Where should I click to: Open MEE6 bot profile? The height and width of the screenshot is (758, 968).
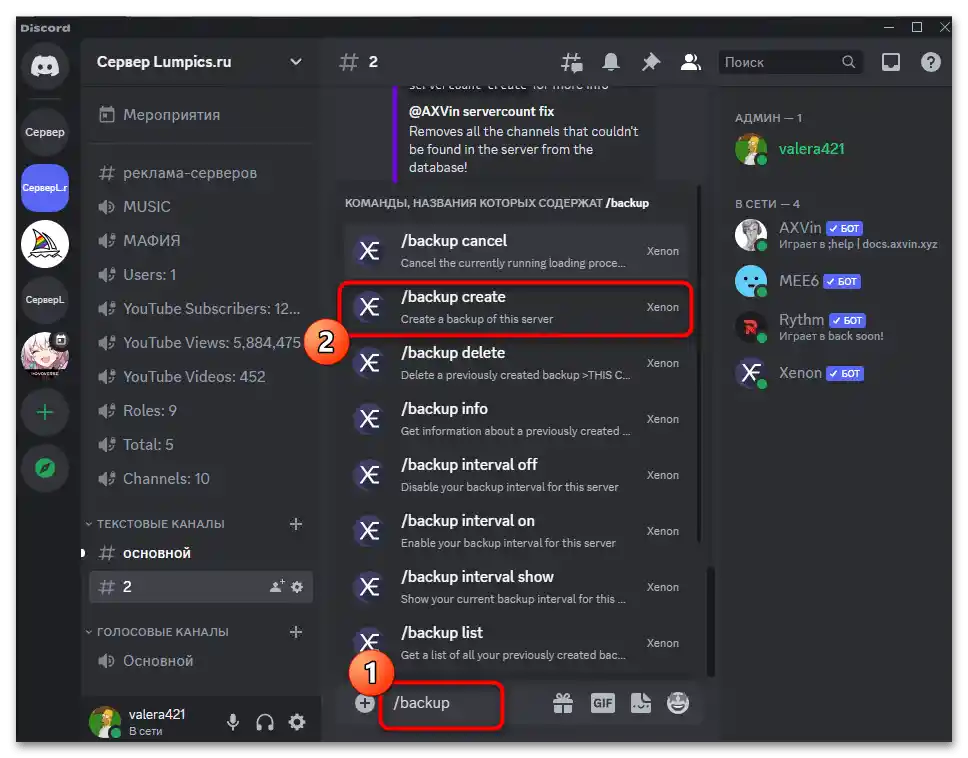pos(837,281)
